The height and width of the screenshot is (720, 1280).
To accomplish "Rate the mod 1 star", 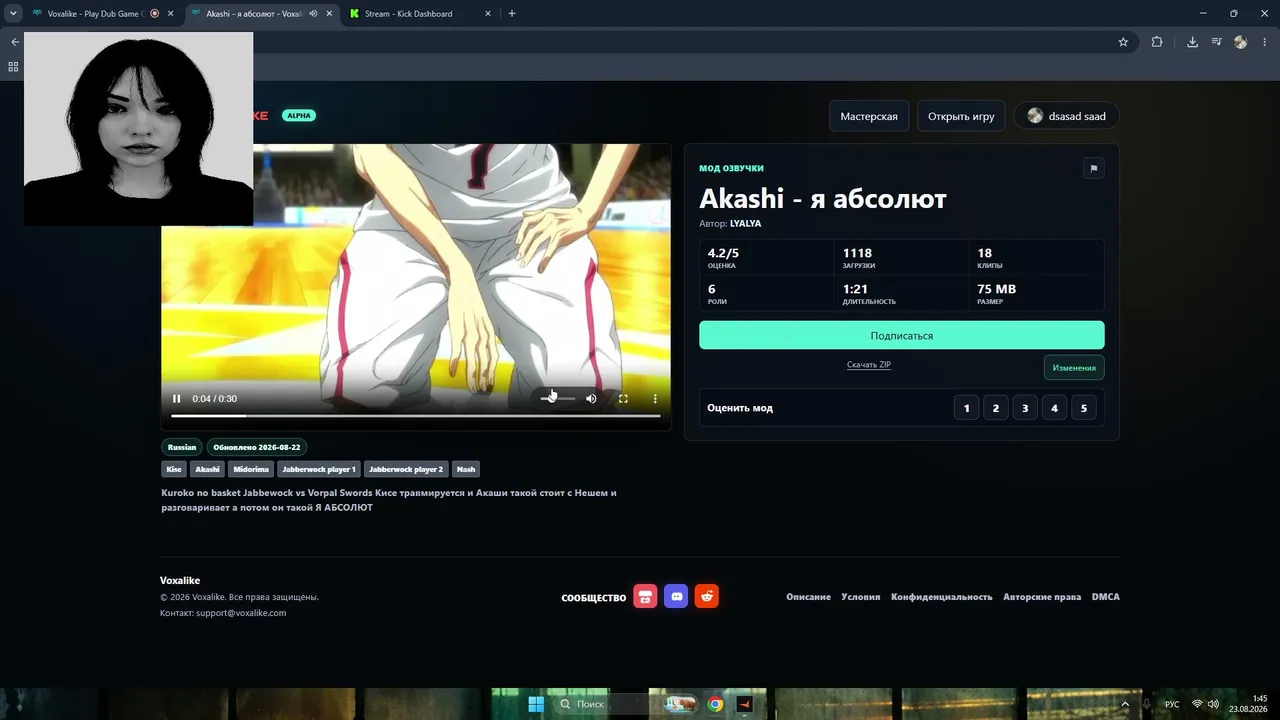I will point(967,408).
